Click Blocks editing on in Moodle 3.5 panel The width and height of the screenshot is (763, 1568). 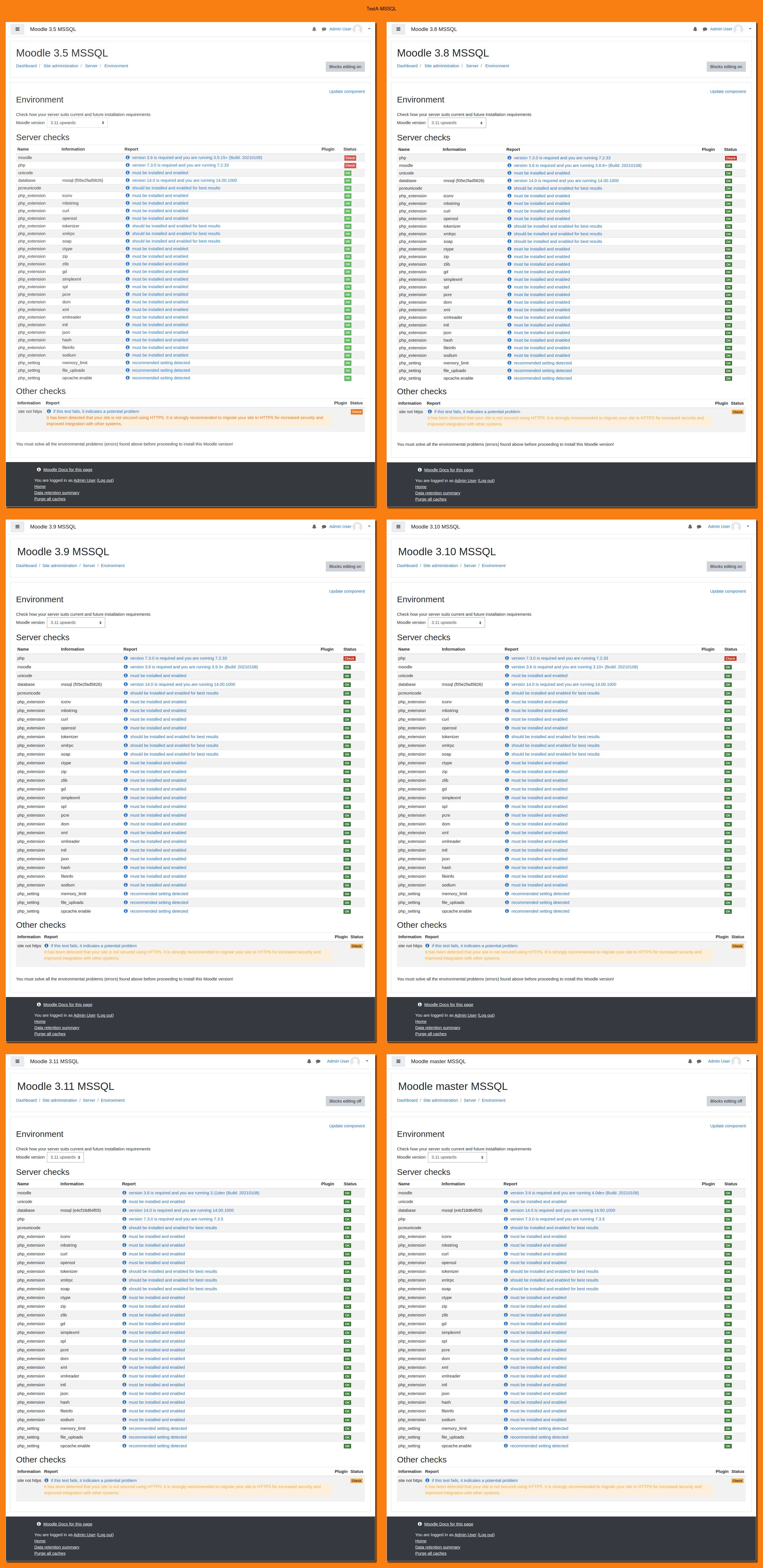click(345, 67)
